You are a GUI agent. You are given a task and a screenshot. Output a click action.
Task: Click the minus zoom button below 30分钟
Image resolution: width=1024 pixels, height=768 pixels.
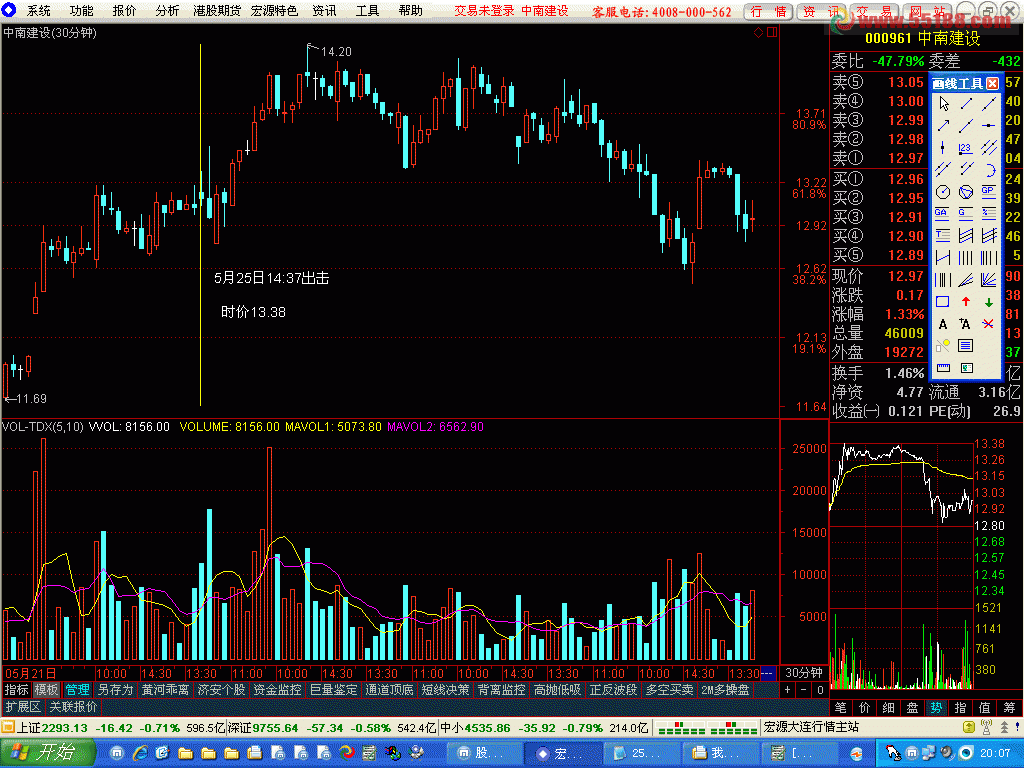click(804, 690)
